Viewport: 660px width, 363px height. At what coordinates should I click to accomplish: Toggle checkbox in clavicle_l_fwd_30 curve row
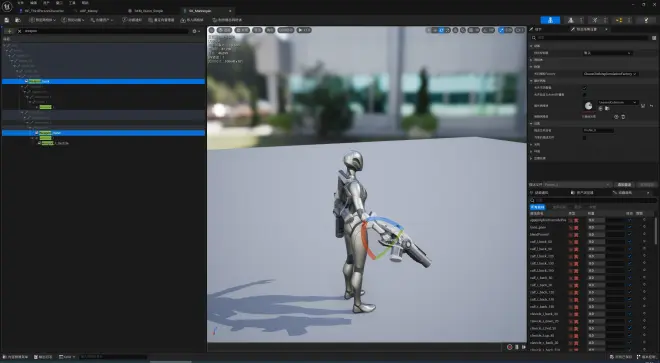629,328
